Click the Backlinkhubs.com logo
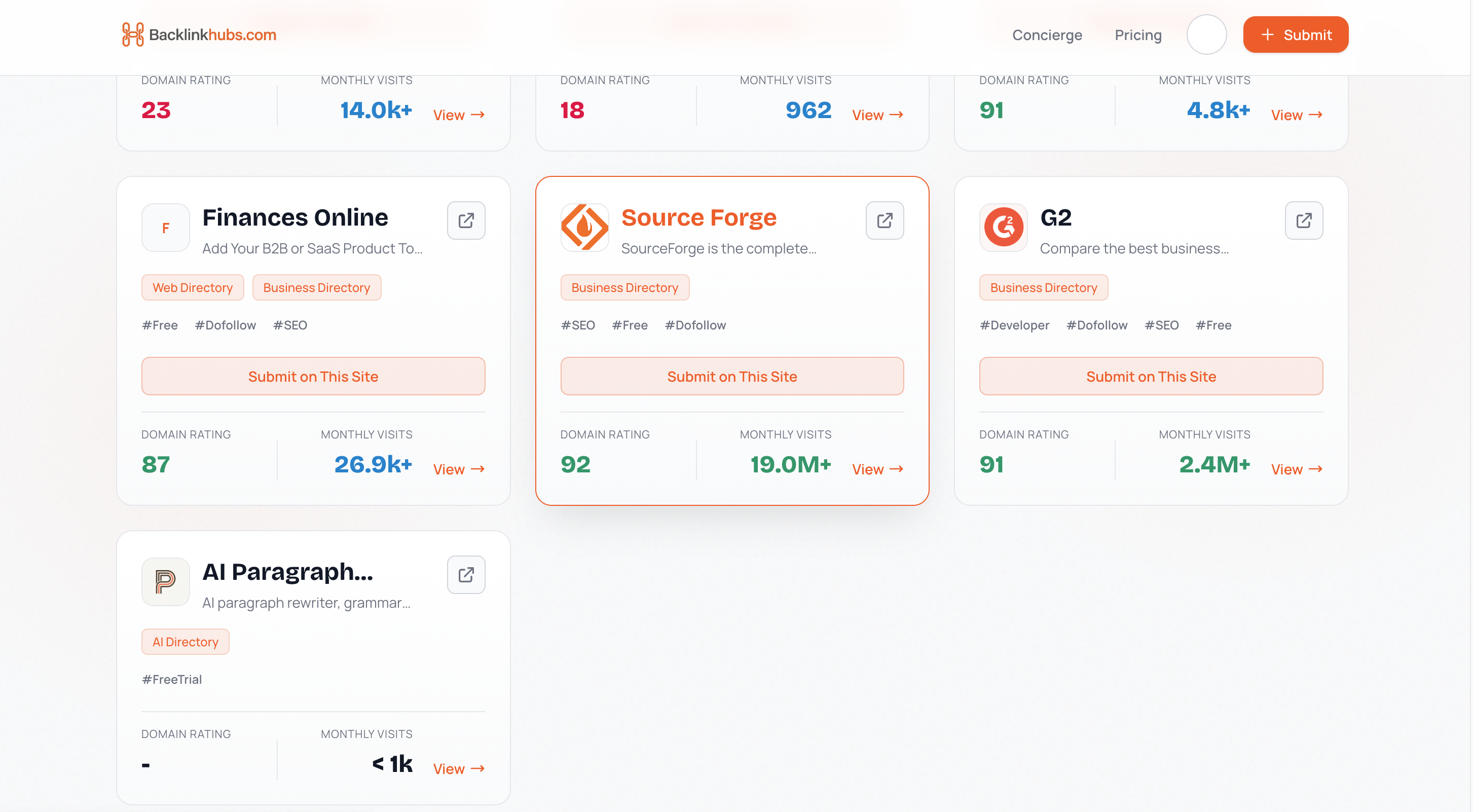Image resolution: width=1473 pixels, height=812 pixels. (198, 35)
